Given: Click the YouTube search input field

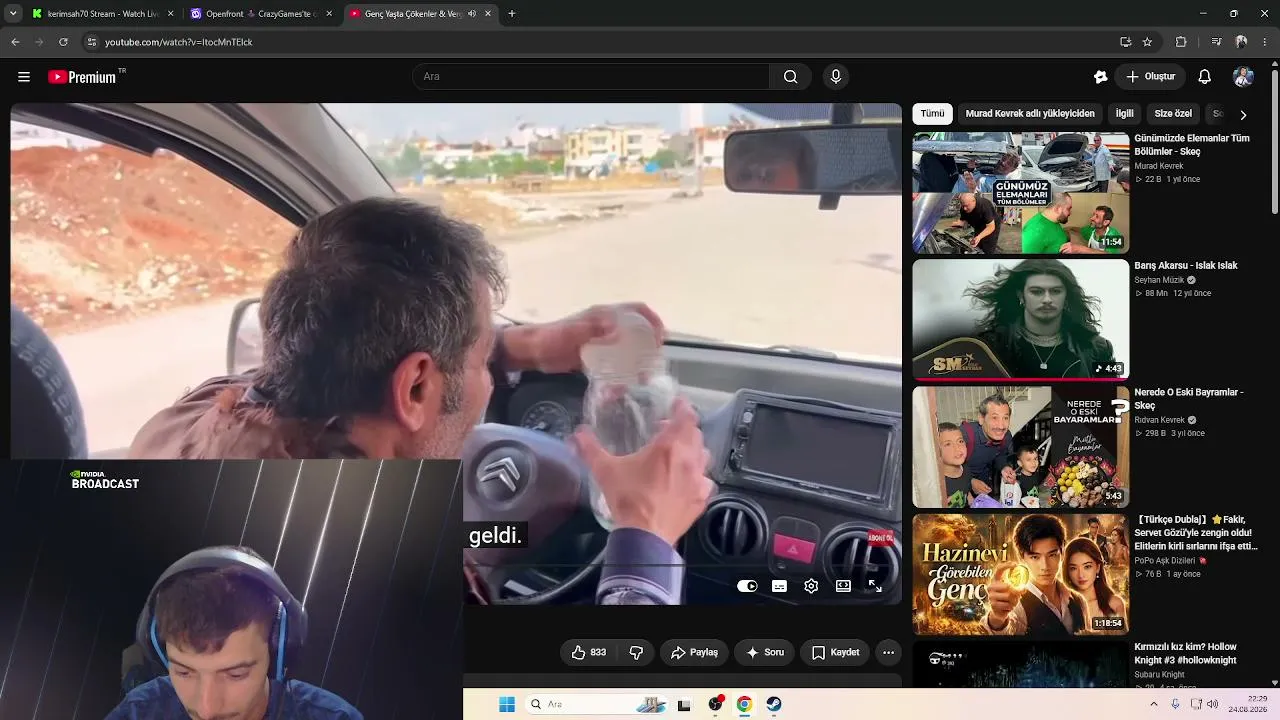Looking at the screenshot, I should click(x=591, y=77).
